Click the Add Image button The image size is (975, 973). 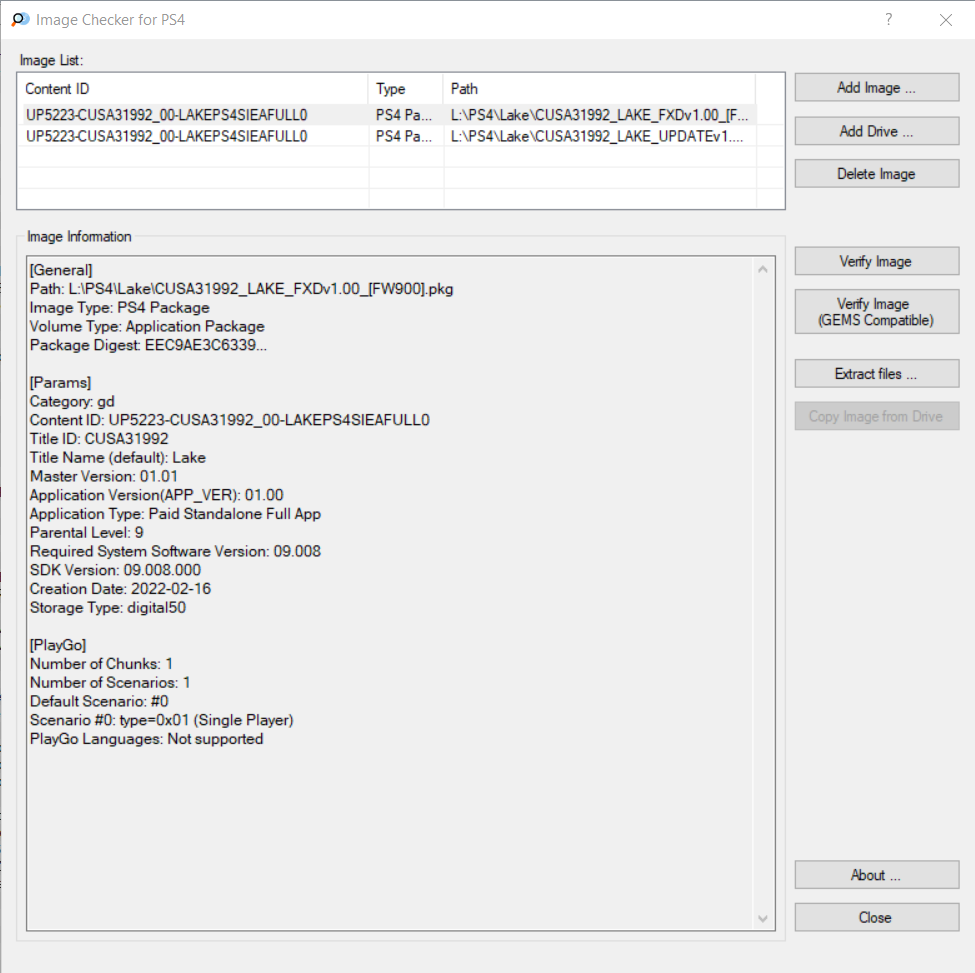(x=876, y=88)
